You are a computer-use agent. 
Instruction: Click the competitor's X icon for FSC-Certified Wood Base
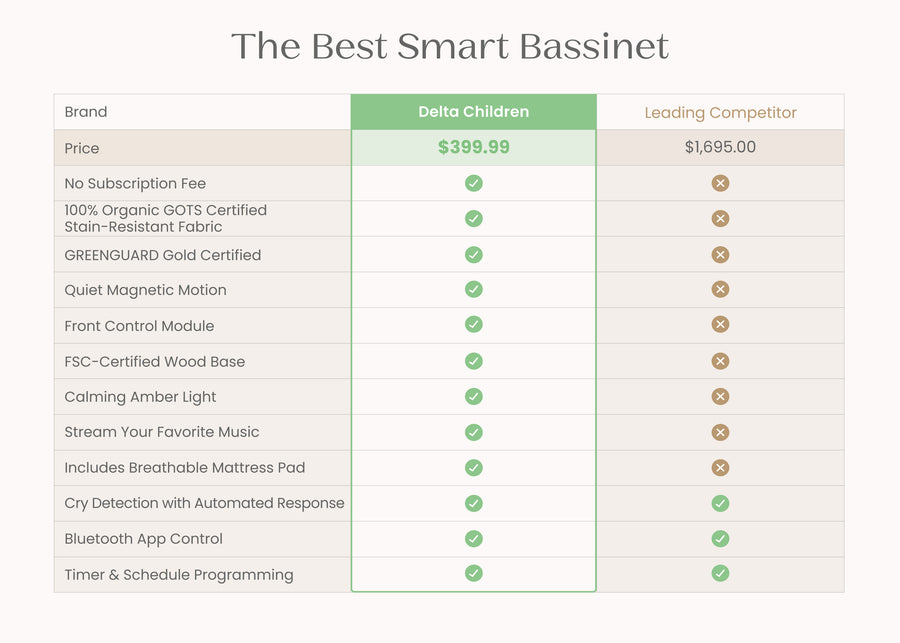click(x=720, y=361)
